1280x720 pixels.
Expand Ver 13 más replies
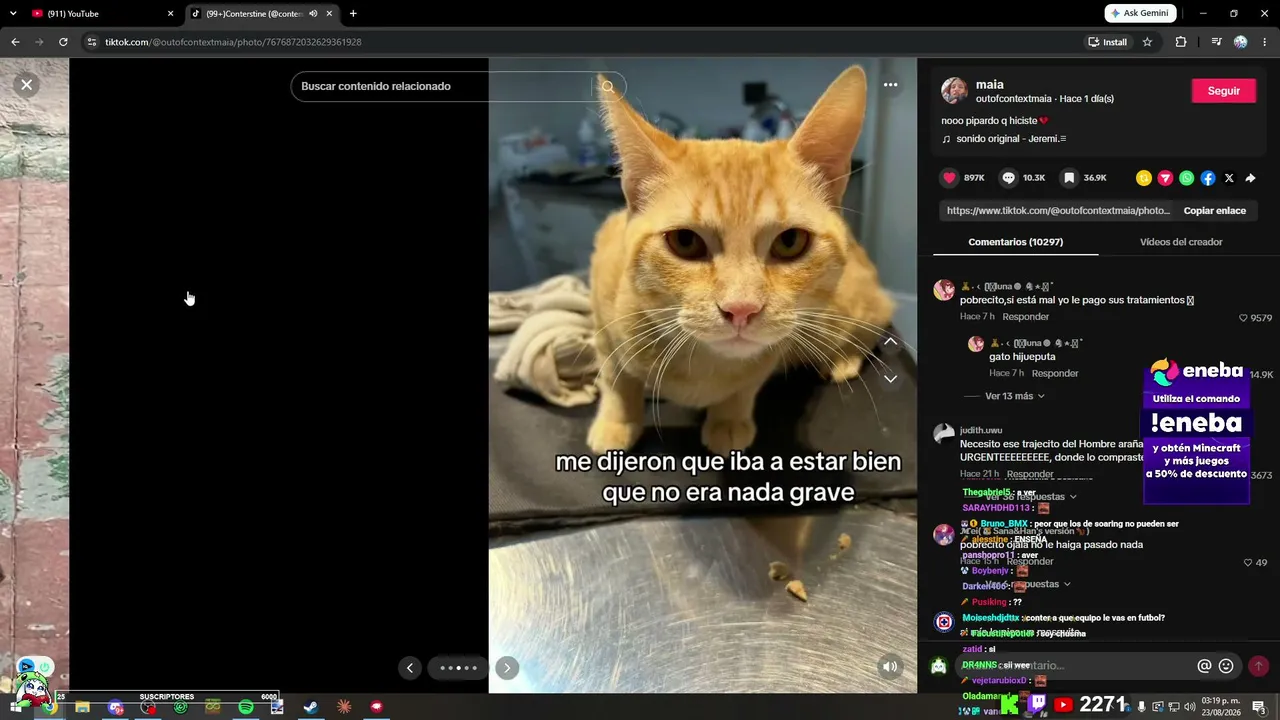(x=1014, y=396)
